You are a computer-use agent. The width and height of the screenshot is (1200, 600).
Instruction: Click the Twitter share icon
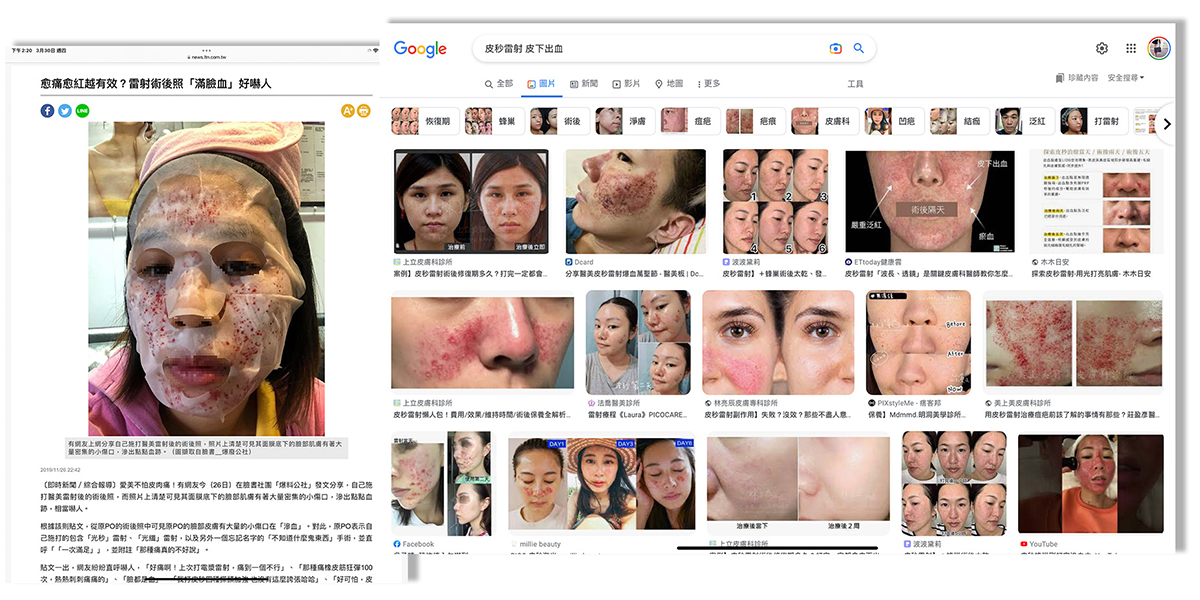click(64, 111)
